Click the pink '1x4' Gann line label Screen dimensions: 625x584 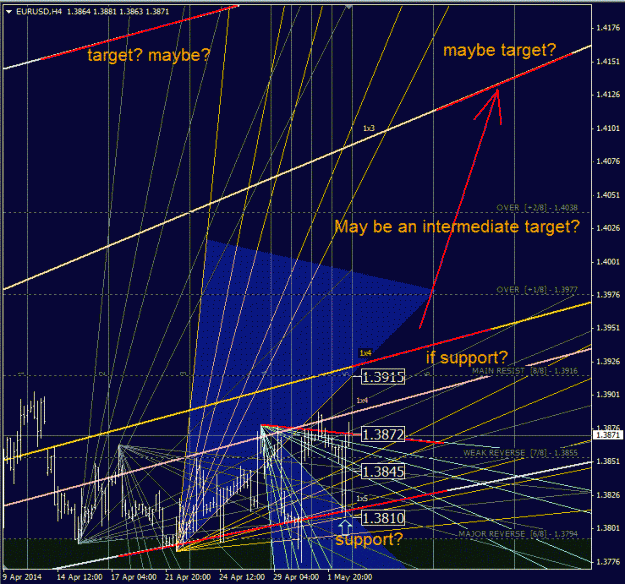pos(362,400)
